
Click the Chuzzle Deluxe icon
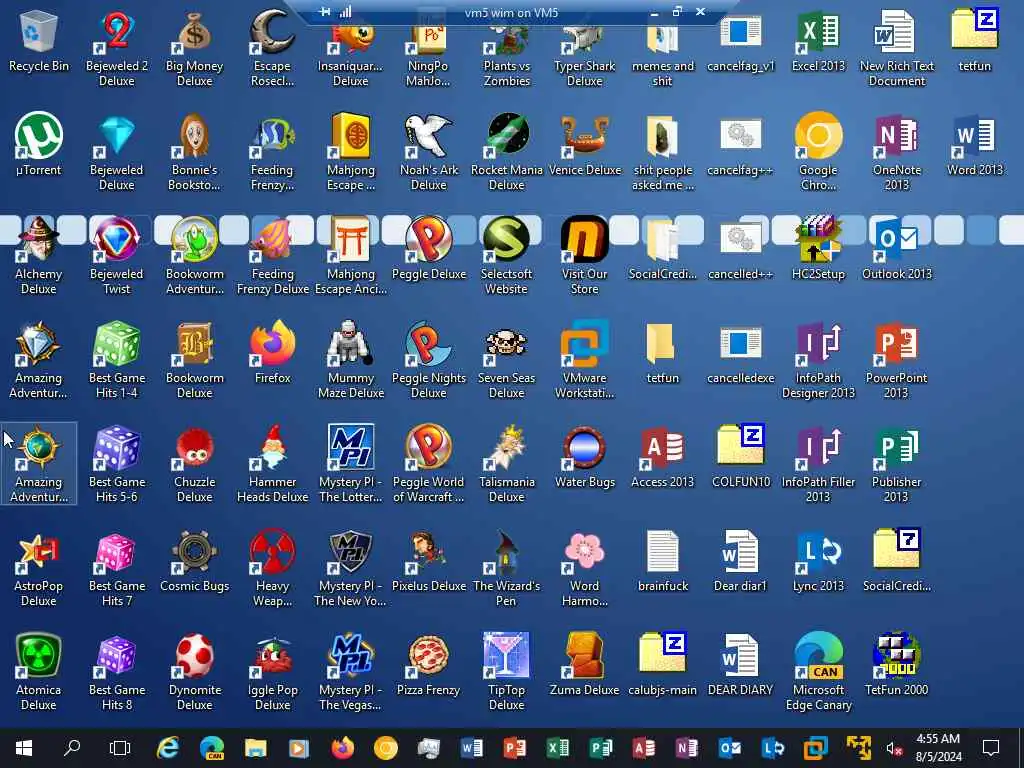pyautogui.click(x=195, y=464)
